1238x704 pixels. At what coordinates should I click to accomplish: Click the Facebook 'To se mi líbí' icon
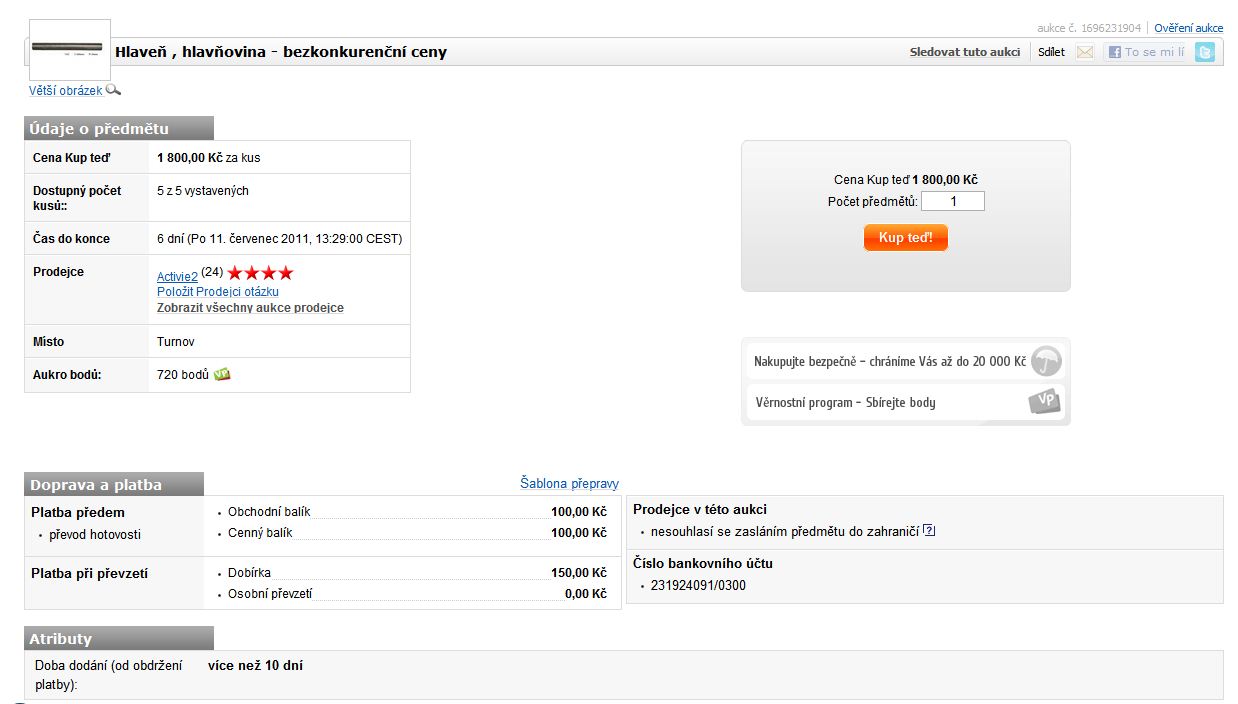(1114, 52)
